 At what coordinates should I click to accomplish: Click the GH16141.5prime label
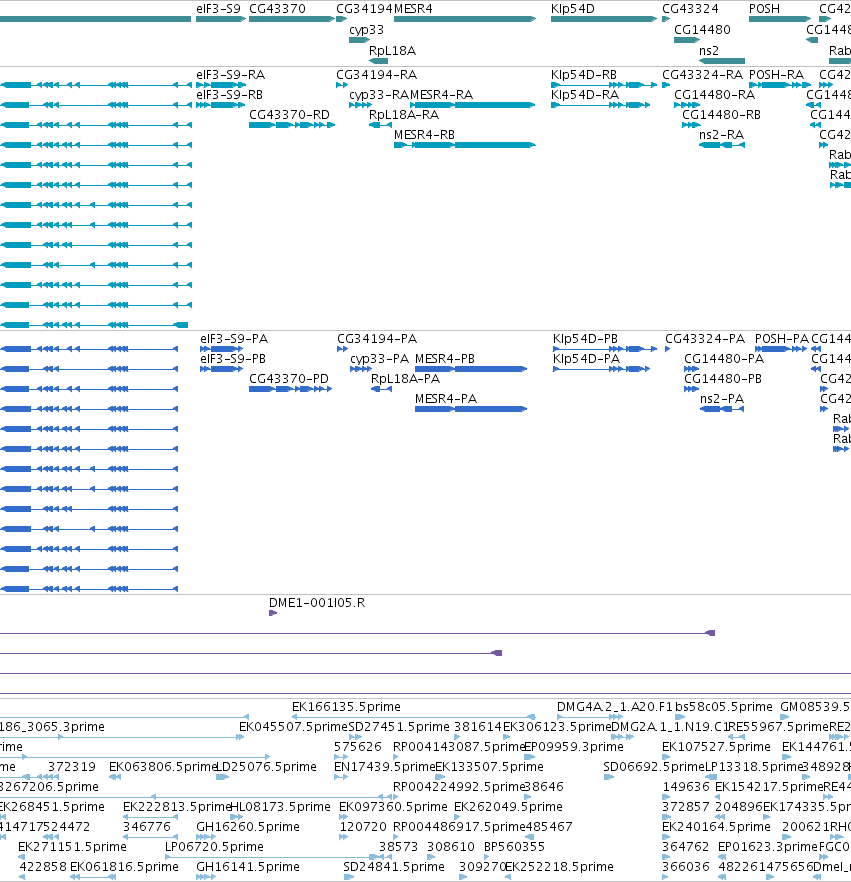(x=248, y=867)
